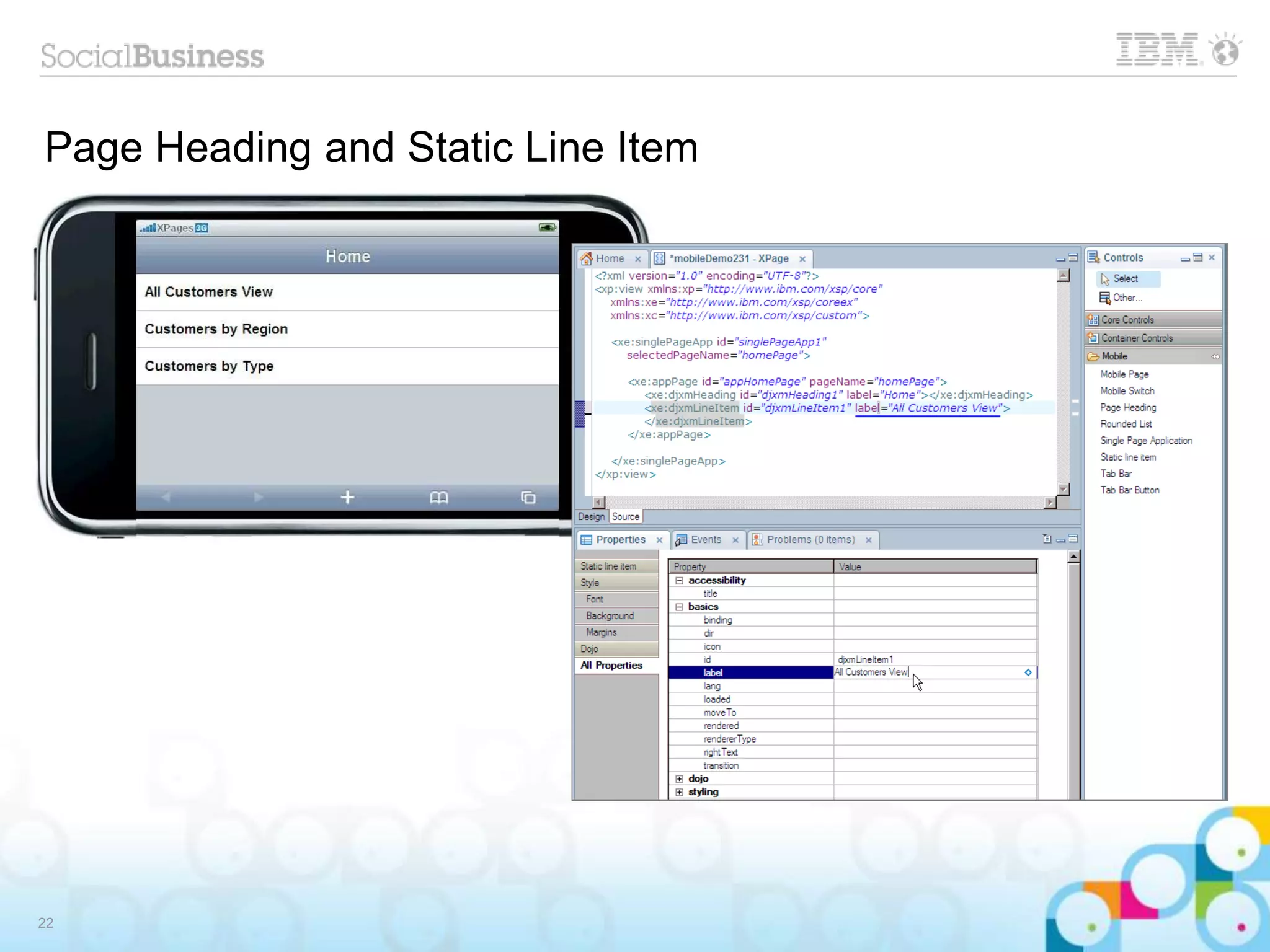Click source editor scroll up arrow

click(1064, 276)
